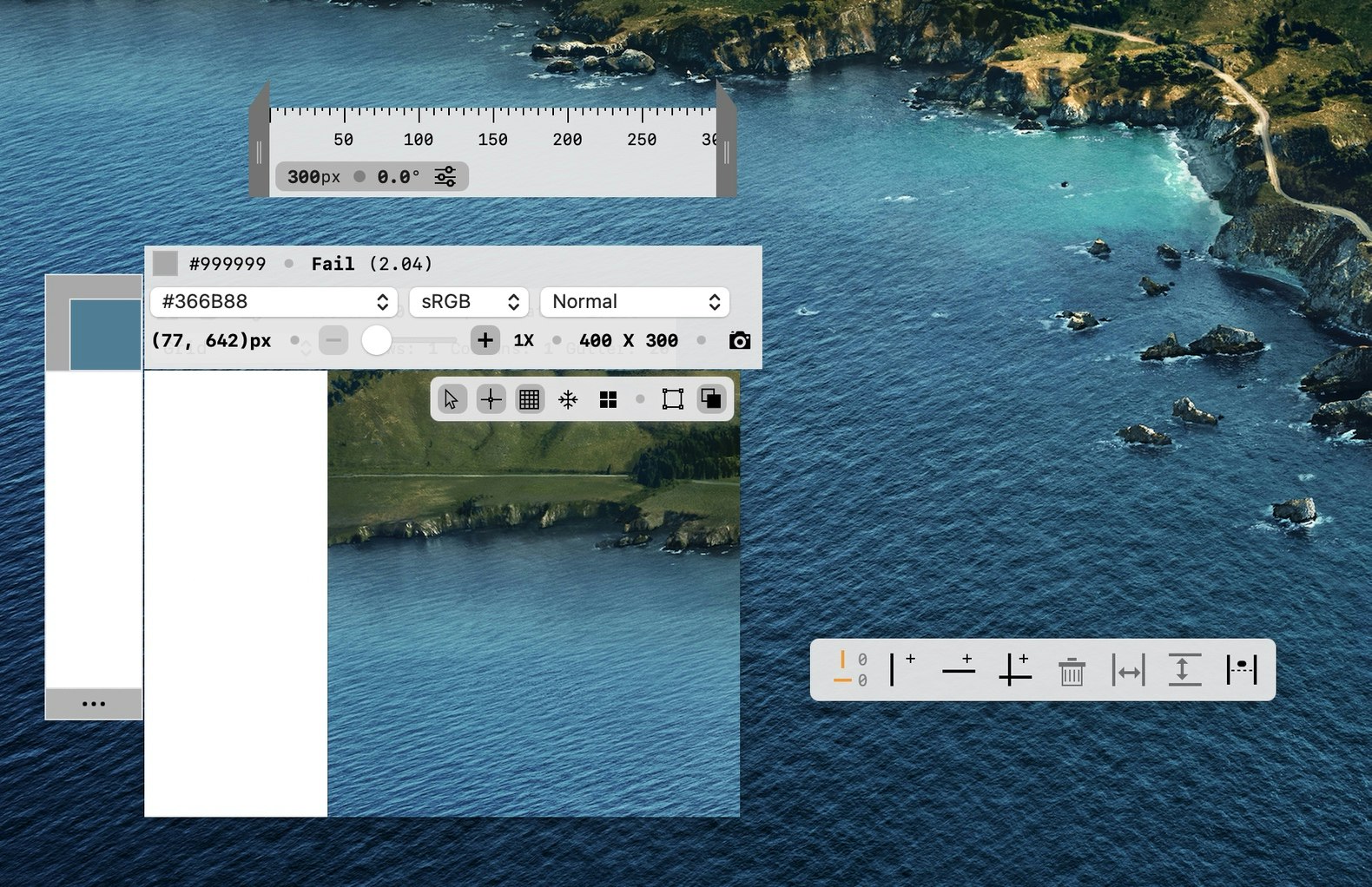Image resolution: width=1372 pixels, height=887 pixels.
Task: Toggle the overlapping squares overlay icon
Action: (711, 399)
